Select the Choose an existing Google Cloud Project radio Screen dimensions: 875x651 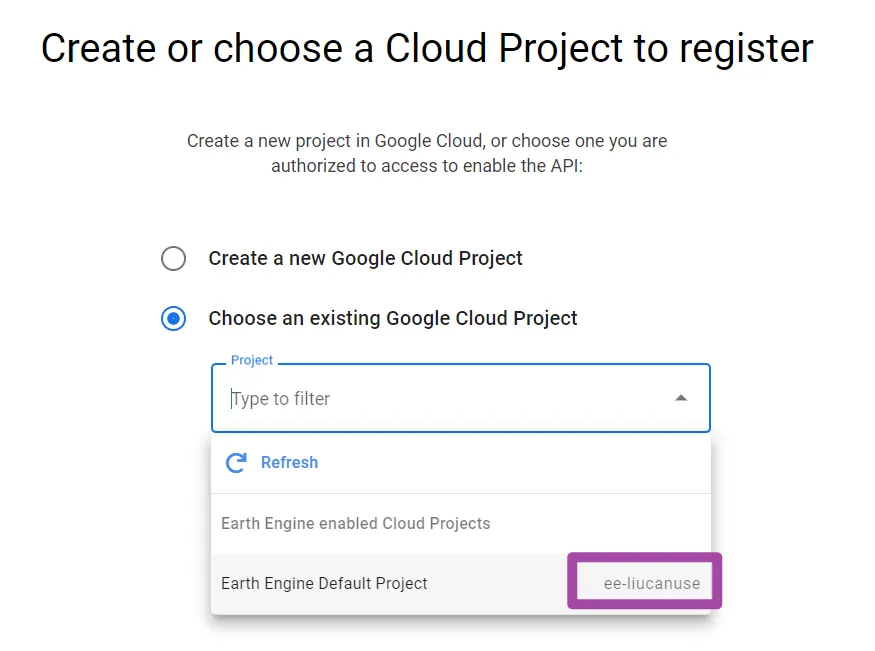173,319
